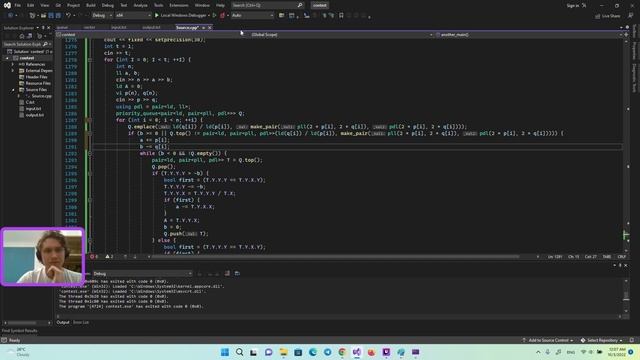The image size is (640, 360).
Task: Toggle word wrap icon in Output panel
Action: click(237, 273)
